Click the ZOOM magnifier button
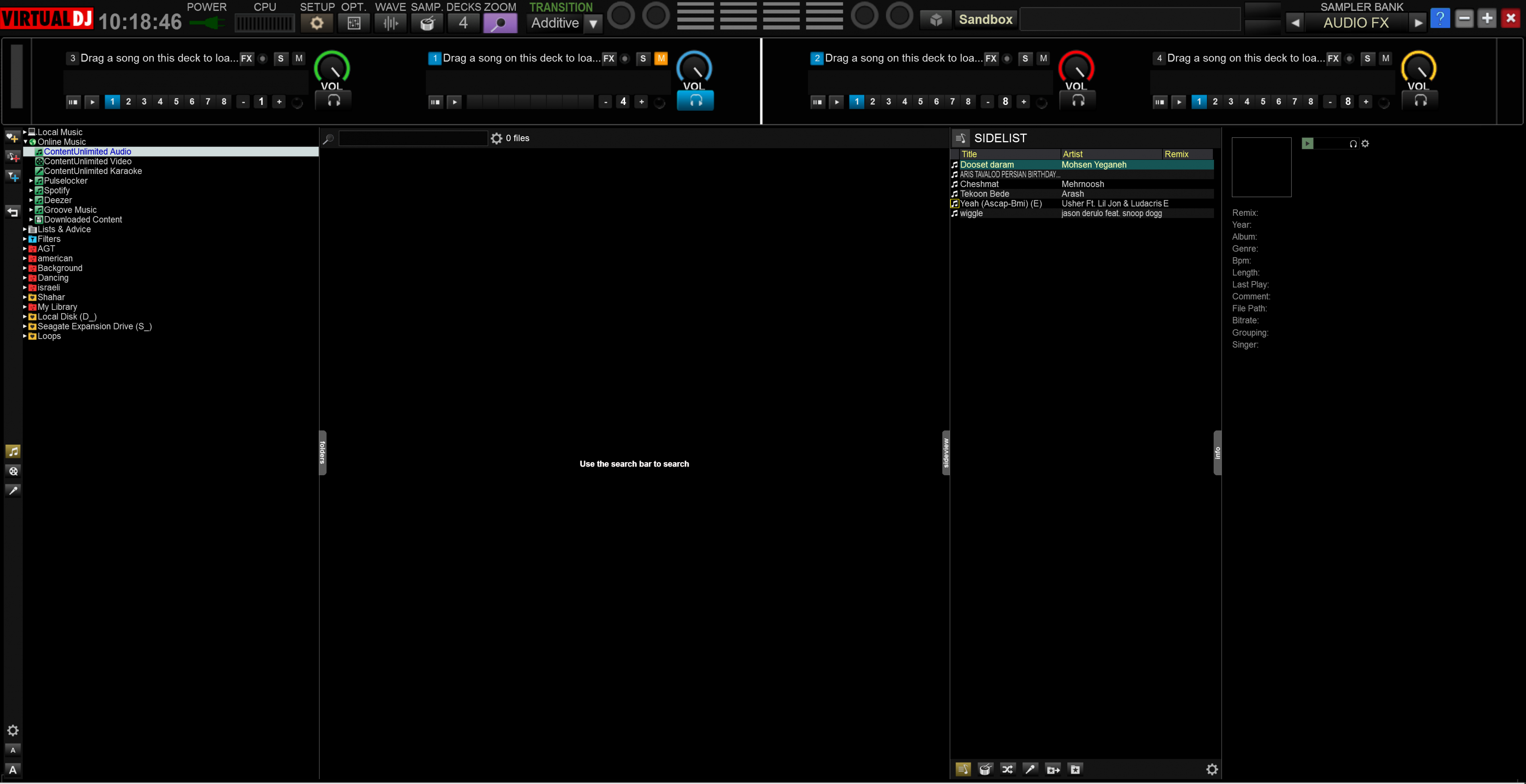Screen dimensions: 1526x784 500,23
